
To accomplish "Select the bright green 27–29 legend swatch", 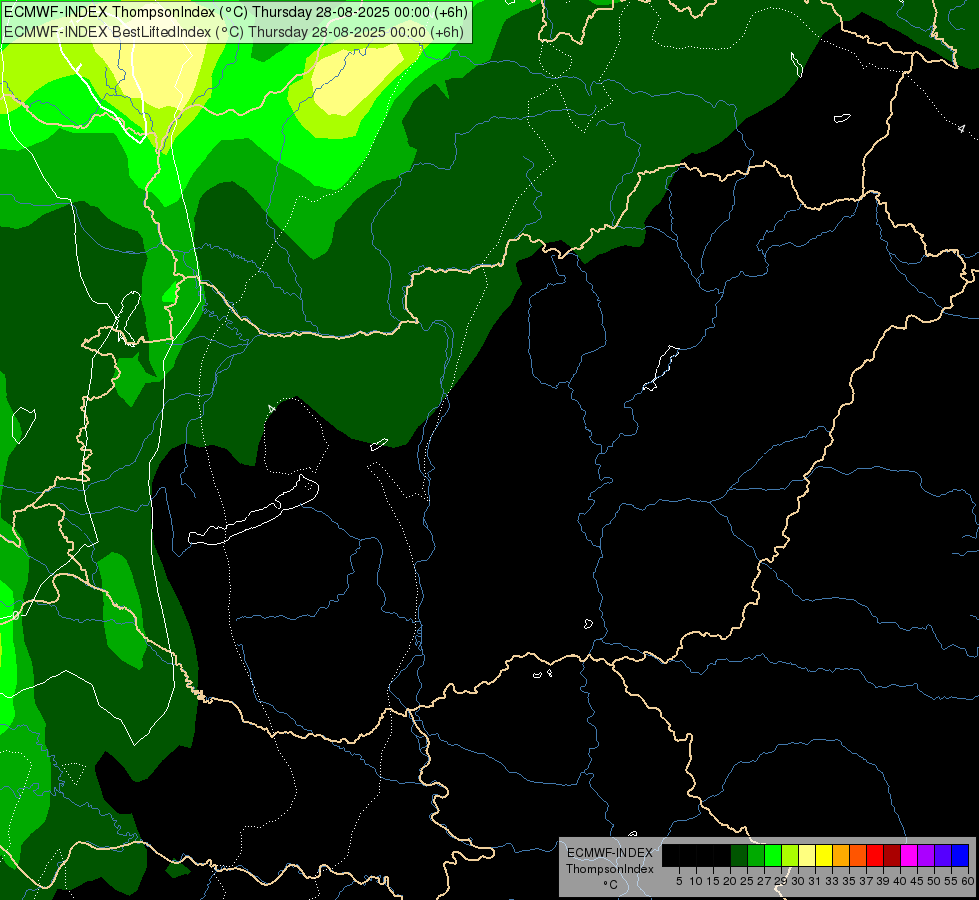I will coord(772,855).
